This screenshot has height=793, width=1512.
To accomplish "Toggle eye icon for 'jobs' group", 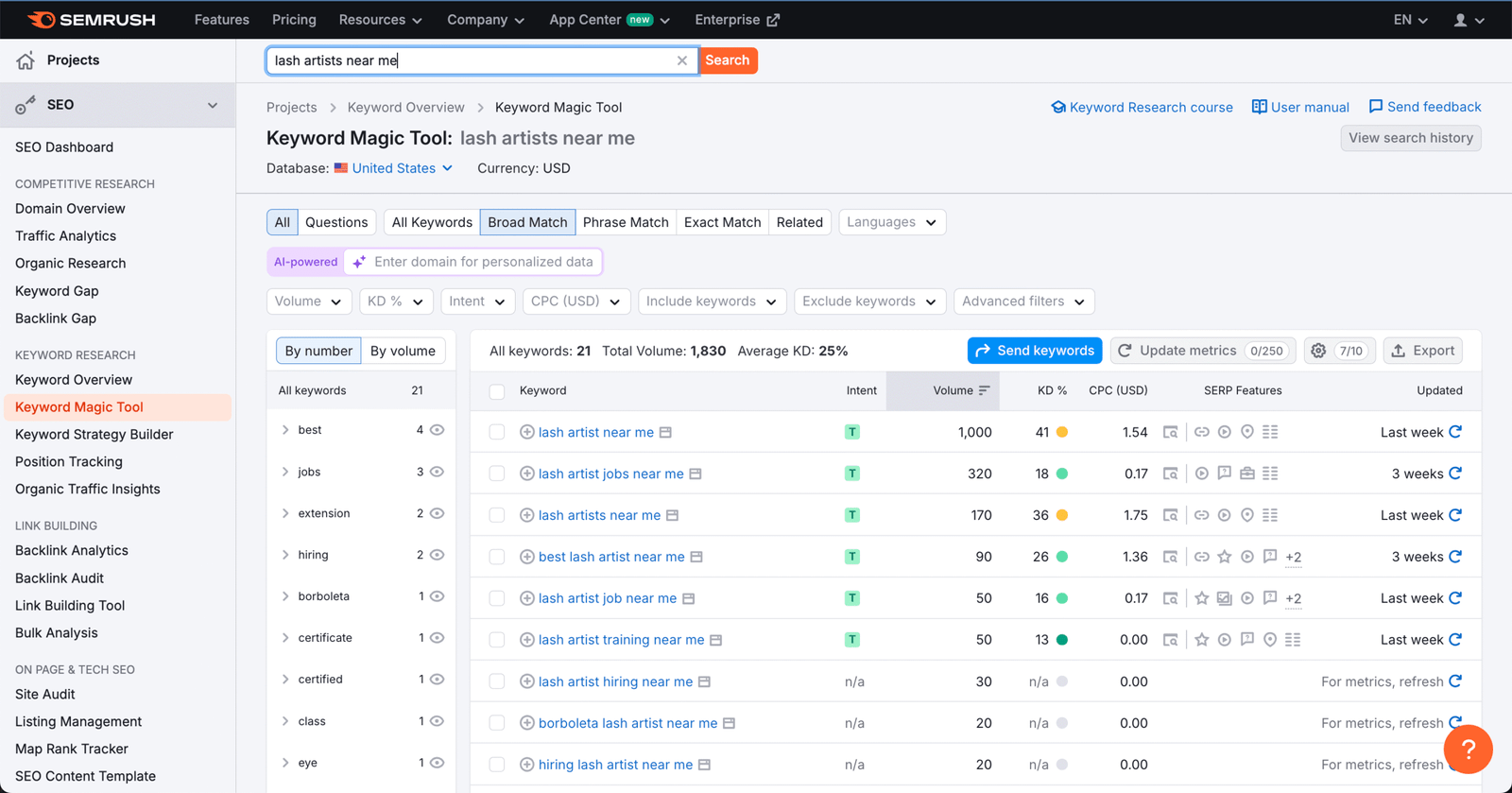I will [x=437, y=472].
